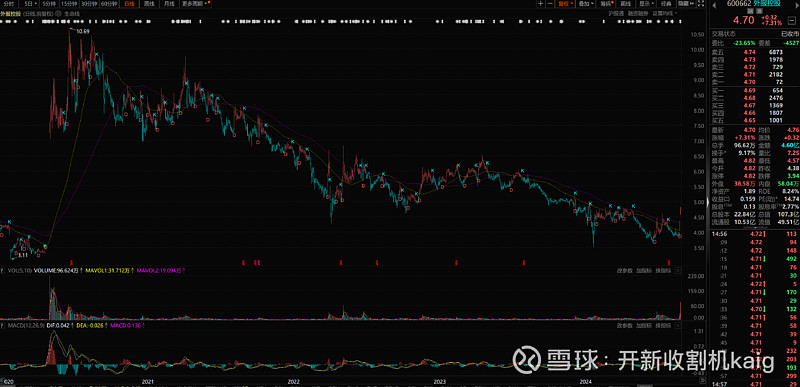This screenshot has height=387, width=800.
Task: Zoom in chart with plus icon
Action: (541, 4)
